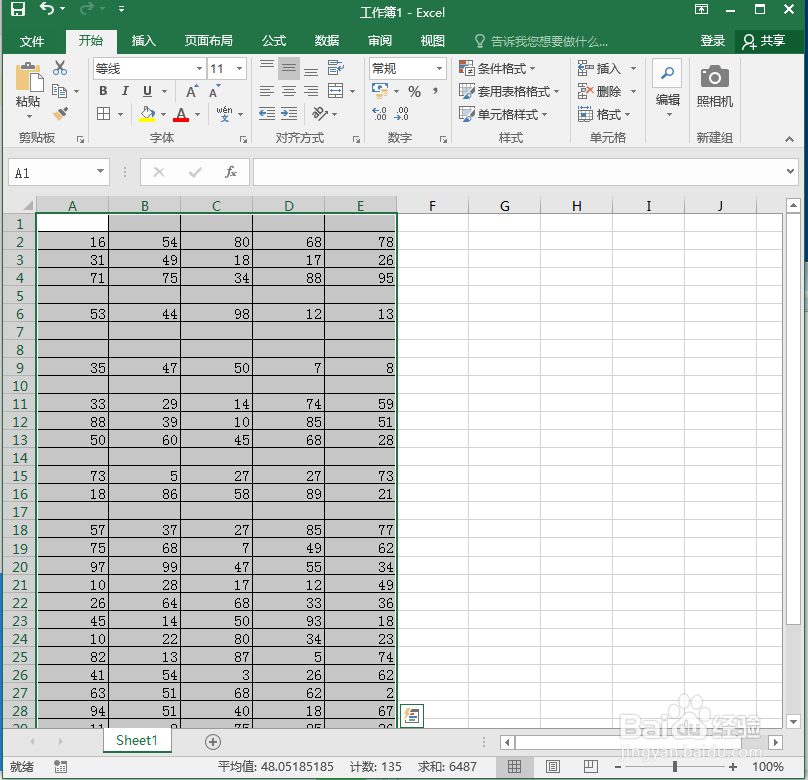Click the Accounting Number Format icon

tap(380, 91)
